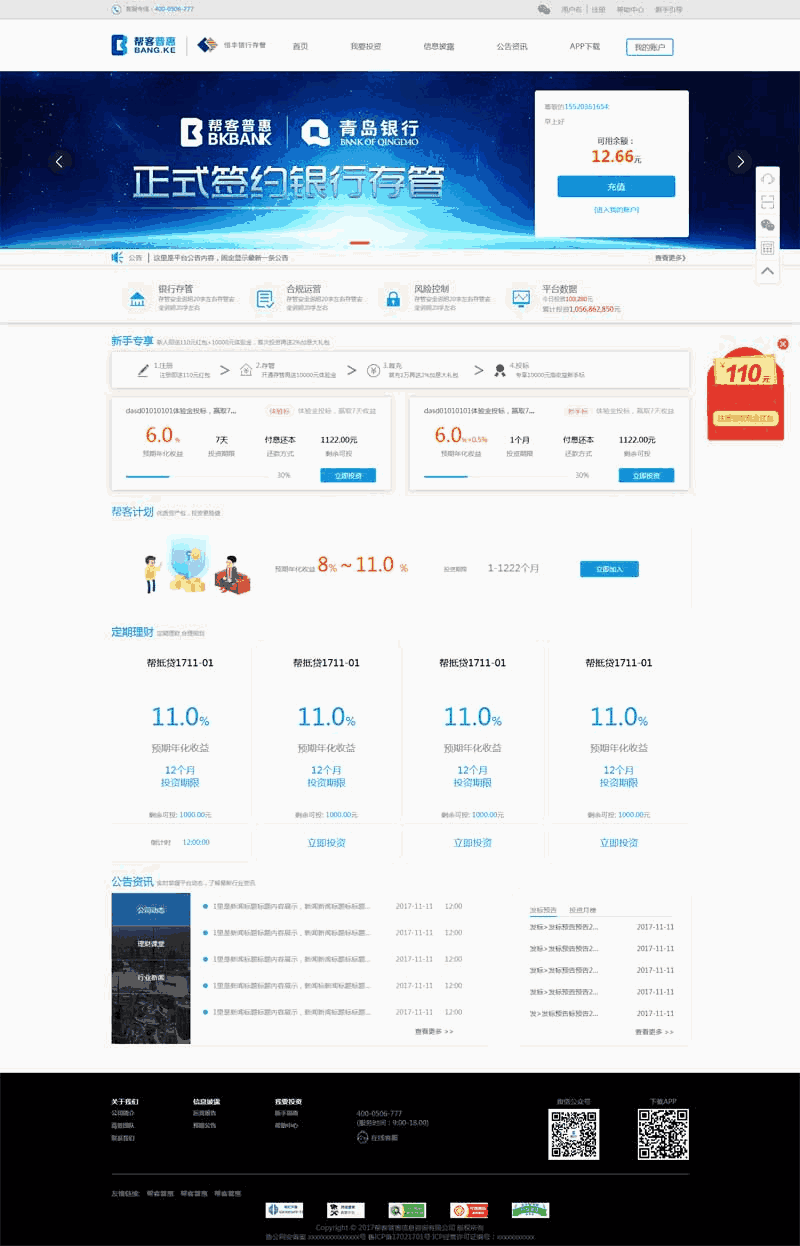The width and height of the screenshot is (800, 1246).
Task: Click the BANG.KE logo
Action: (x=142, y=45)
